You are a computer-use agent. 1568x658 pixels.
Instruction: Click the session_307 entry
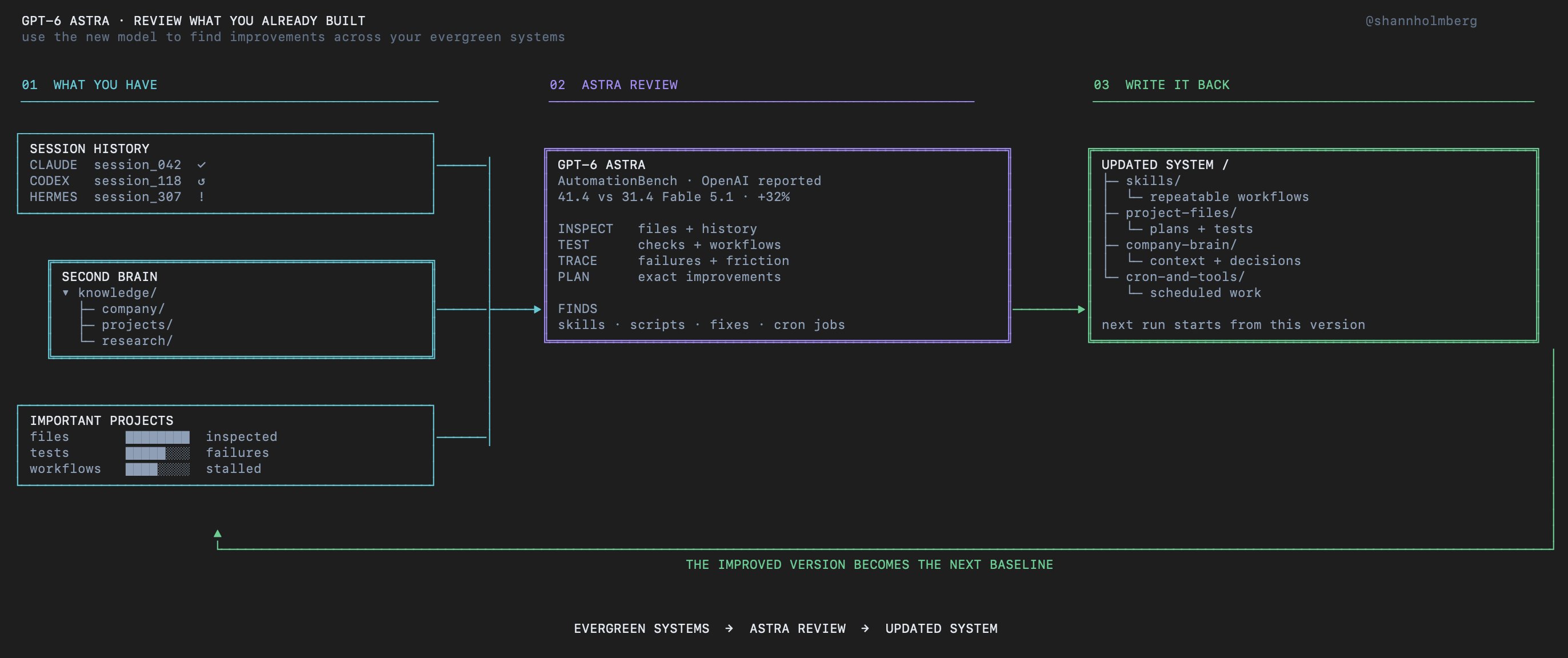click(x=138, y=196)
